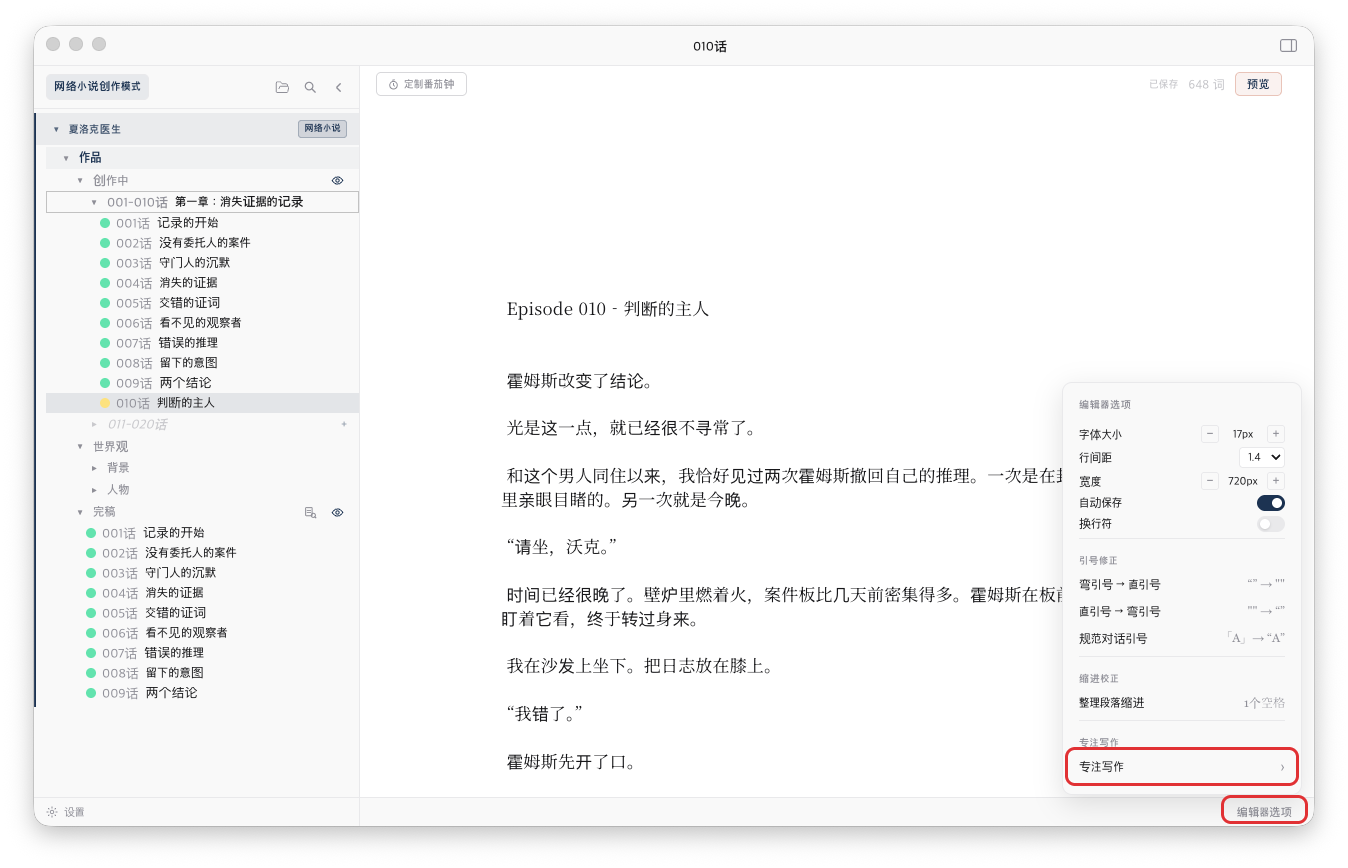Collapse the 世界观 folder
Screen dimensions: 1348x868
tap(81, 446)
